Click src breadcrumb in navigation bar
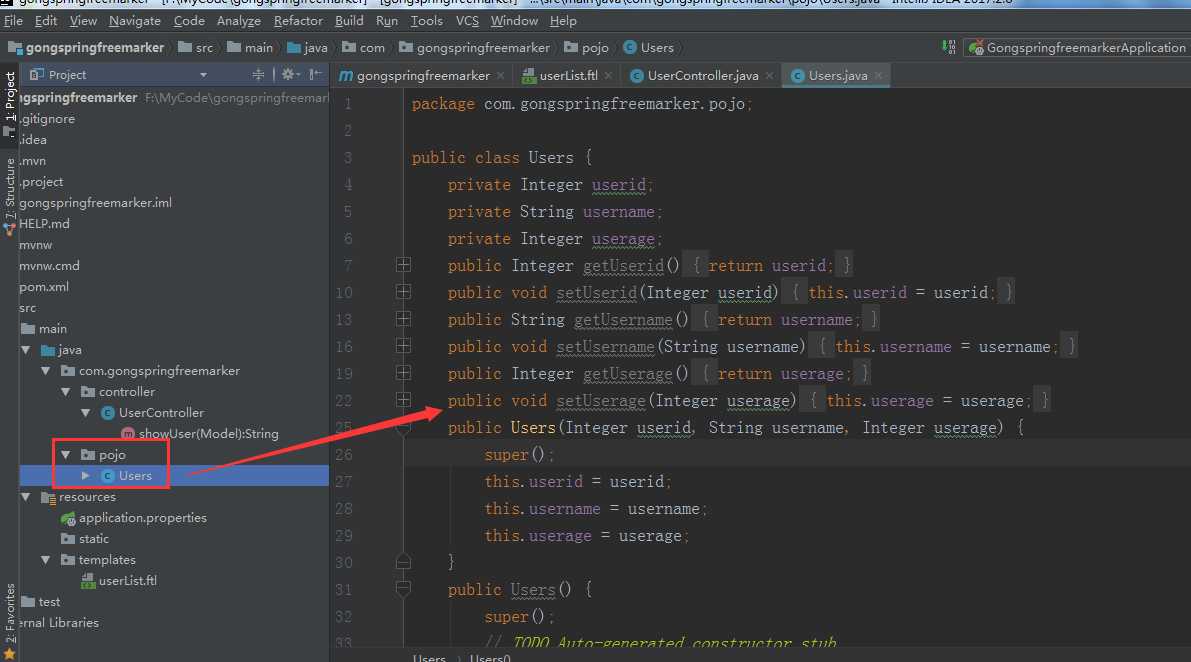The image size is (1191, 662). (x=196, y=48)
